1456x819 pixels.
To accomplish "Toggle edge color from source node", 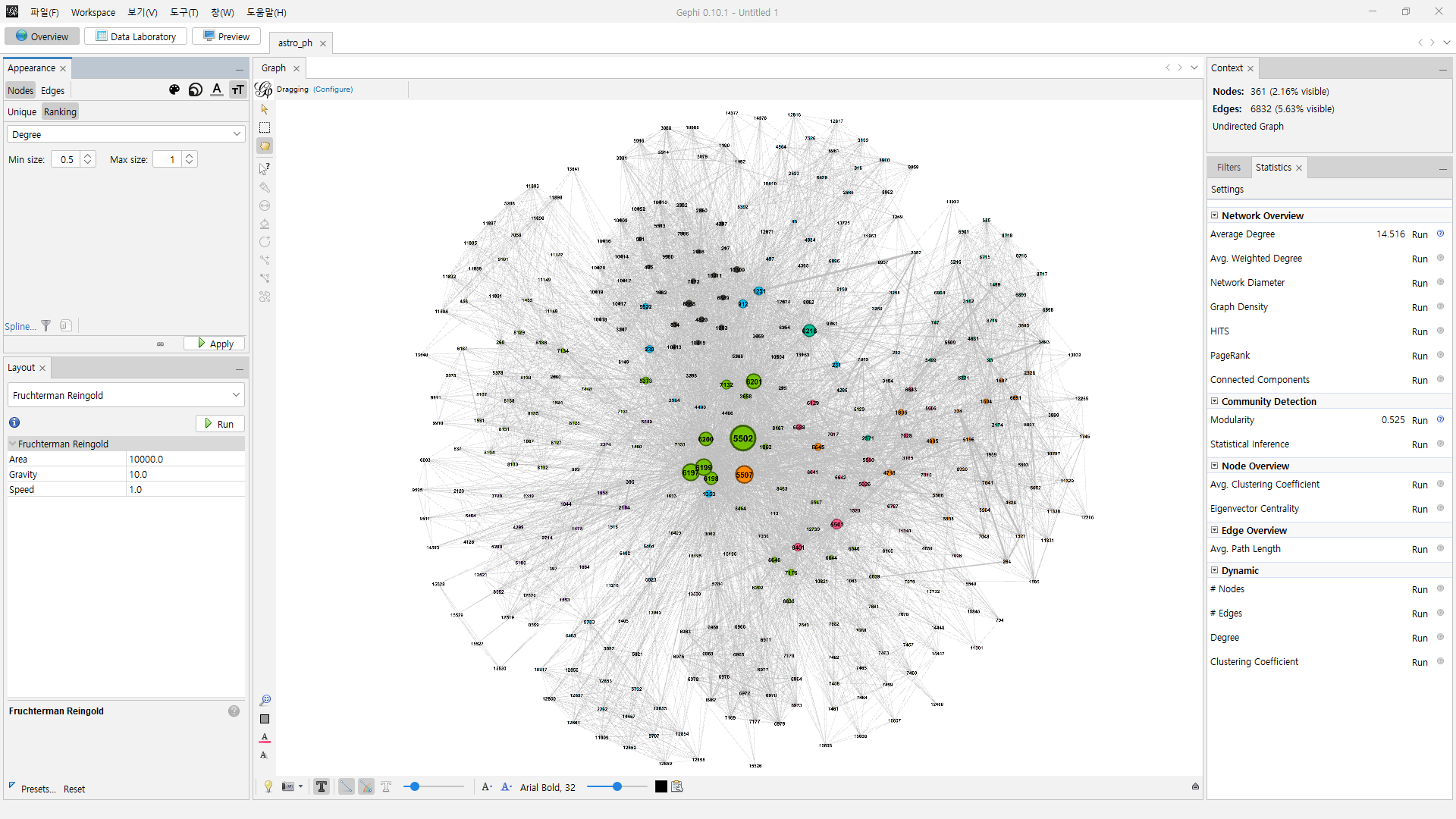I will (366, 787).
